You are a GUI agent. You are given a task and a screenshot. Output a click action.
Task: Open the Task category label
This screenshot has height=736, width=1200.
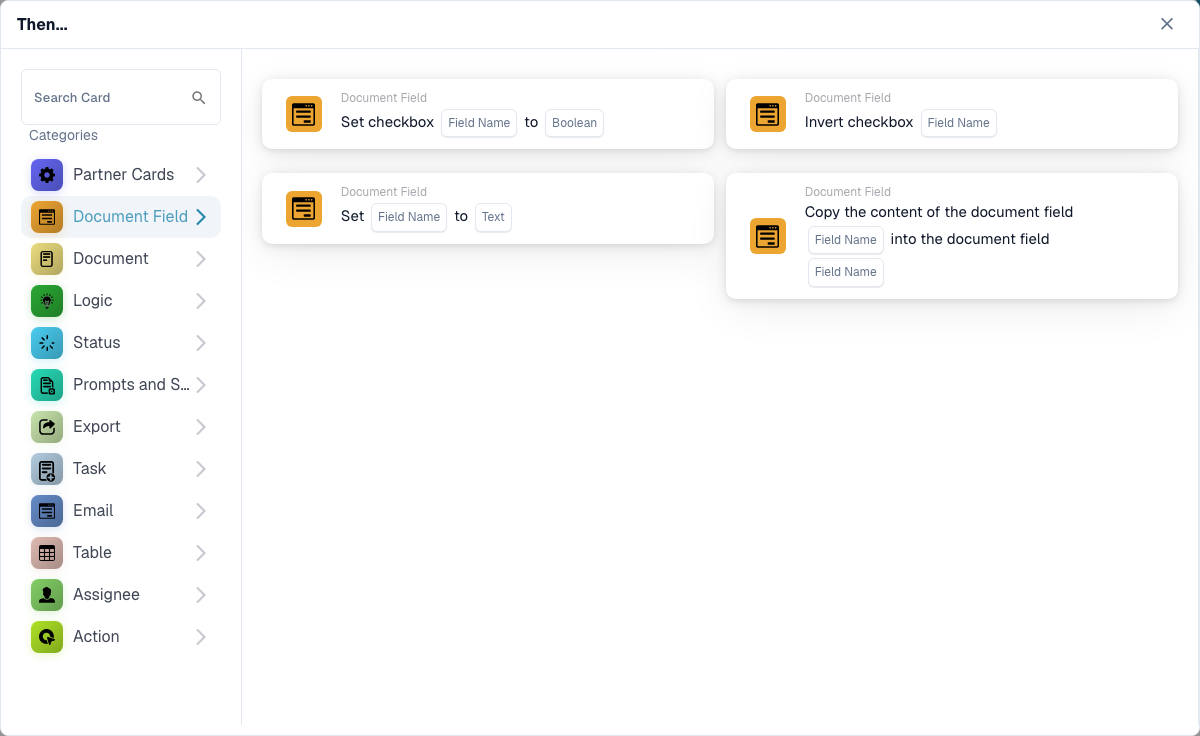point(89,469)
